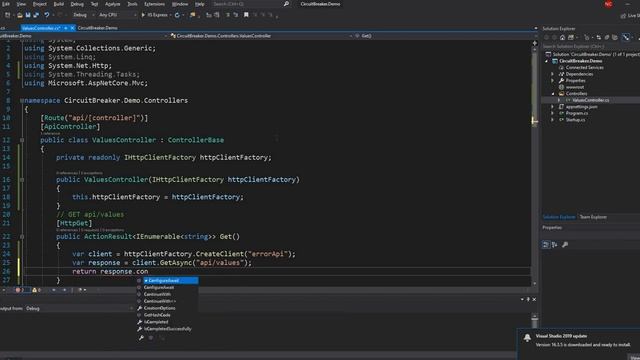Click the notification bell icon
Viewport: 640px width, 360px height.
(x=527, y=338)
